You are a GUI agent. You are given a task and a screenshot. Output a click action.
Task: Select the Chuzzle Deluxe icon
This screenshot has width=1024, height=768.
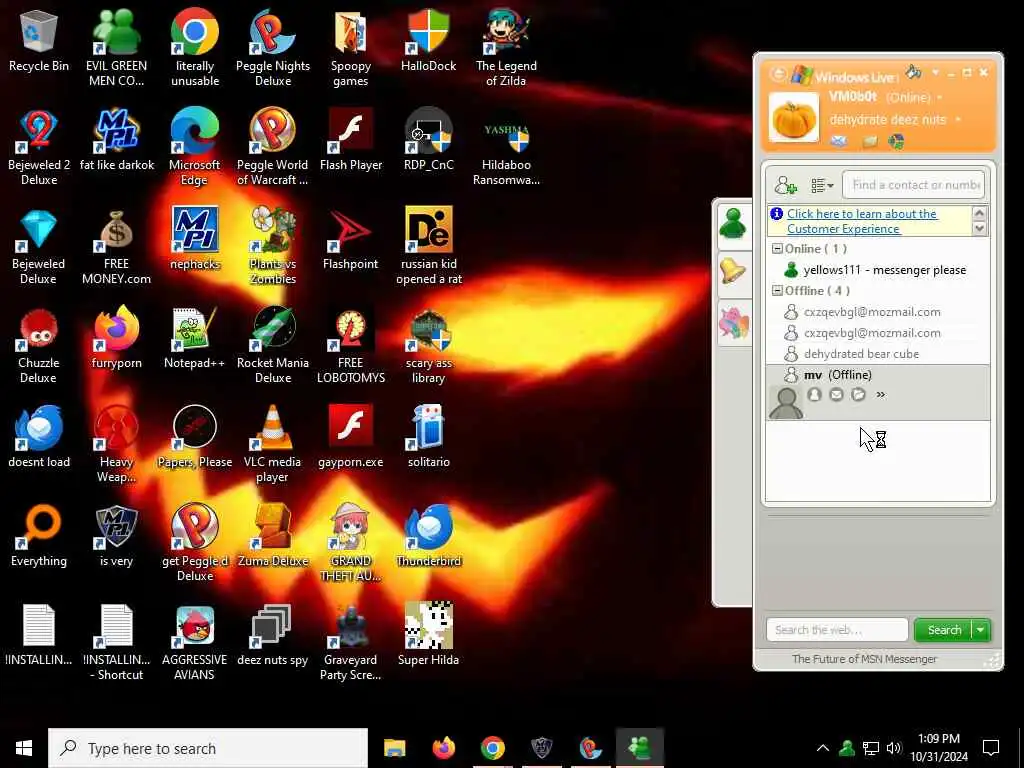point(39,346)
